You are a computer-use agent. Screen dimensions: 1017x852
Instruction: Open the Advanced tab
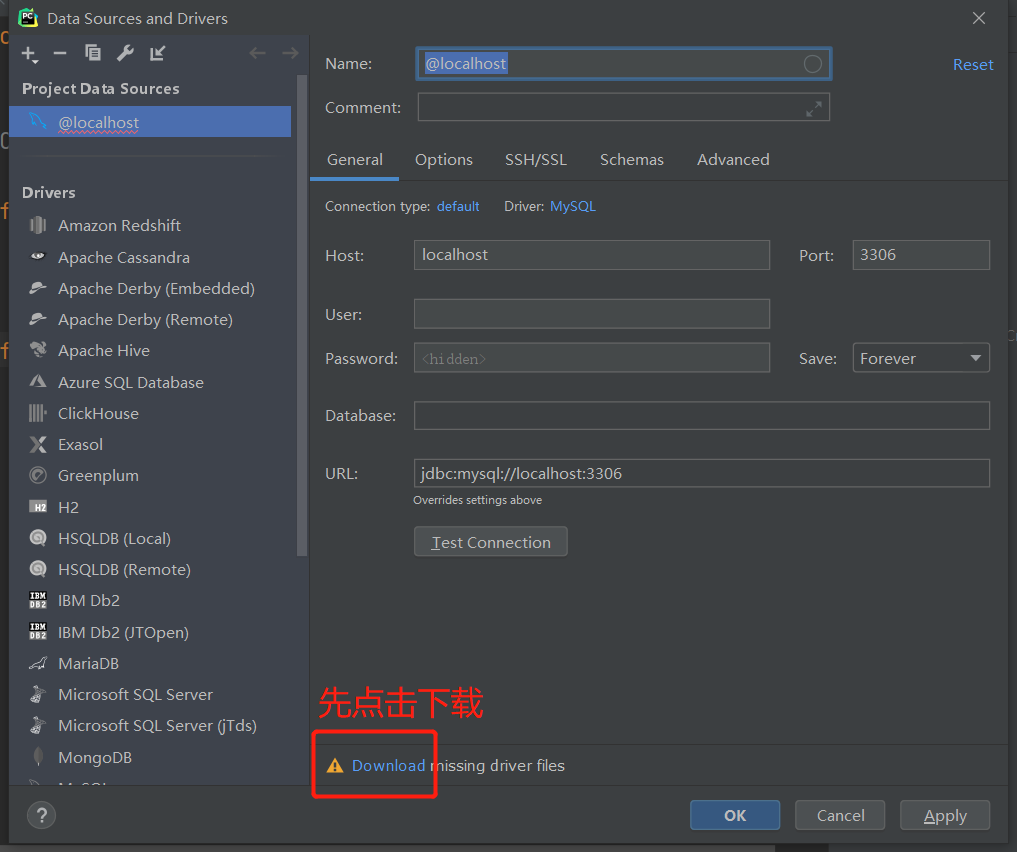pos(733,160)
